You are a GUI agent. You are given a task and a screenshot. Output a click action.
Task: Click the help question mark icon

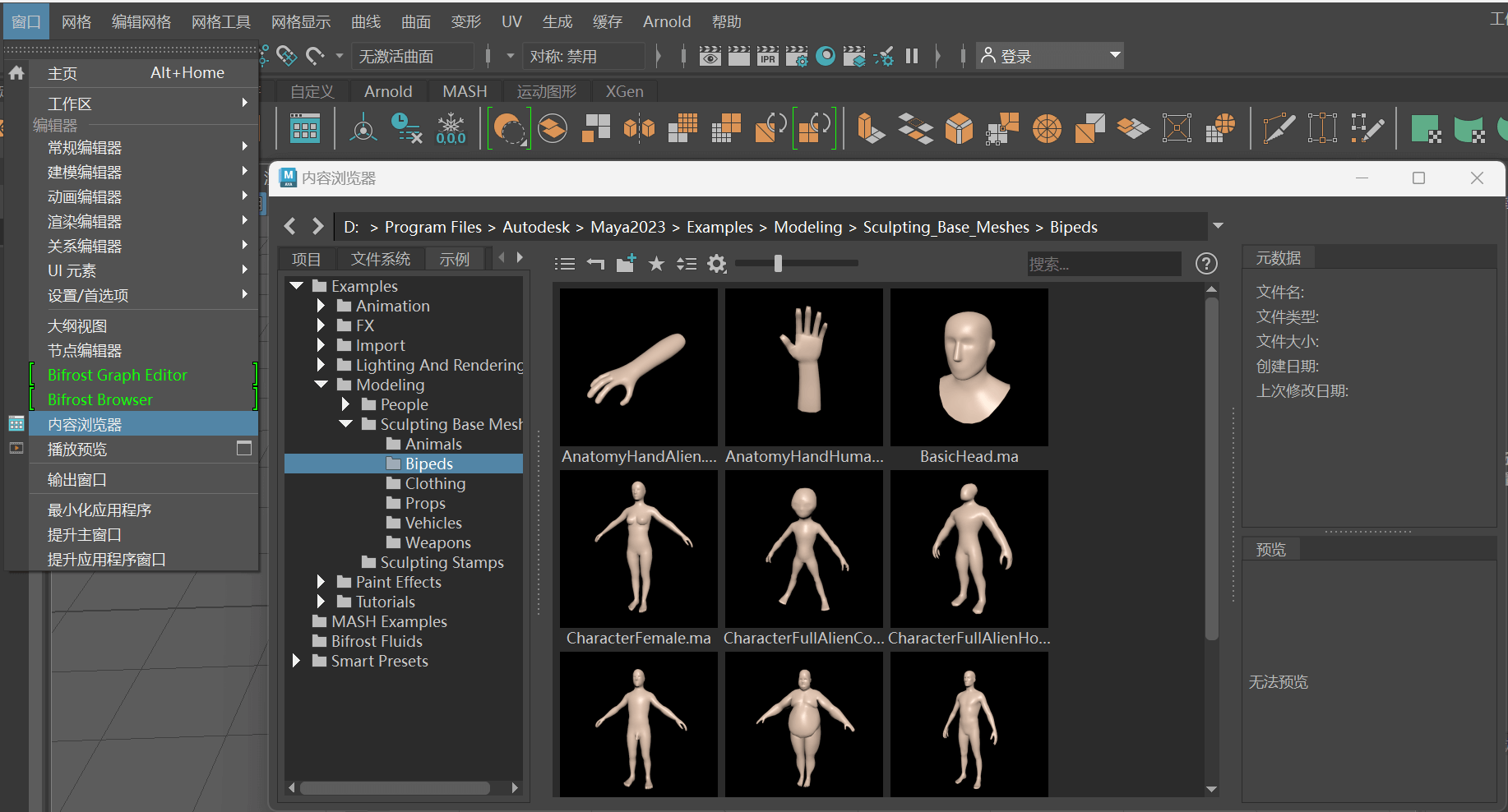(1205, 264)
